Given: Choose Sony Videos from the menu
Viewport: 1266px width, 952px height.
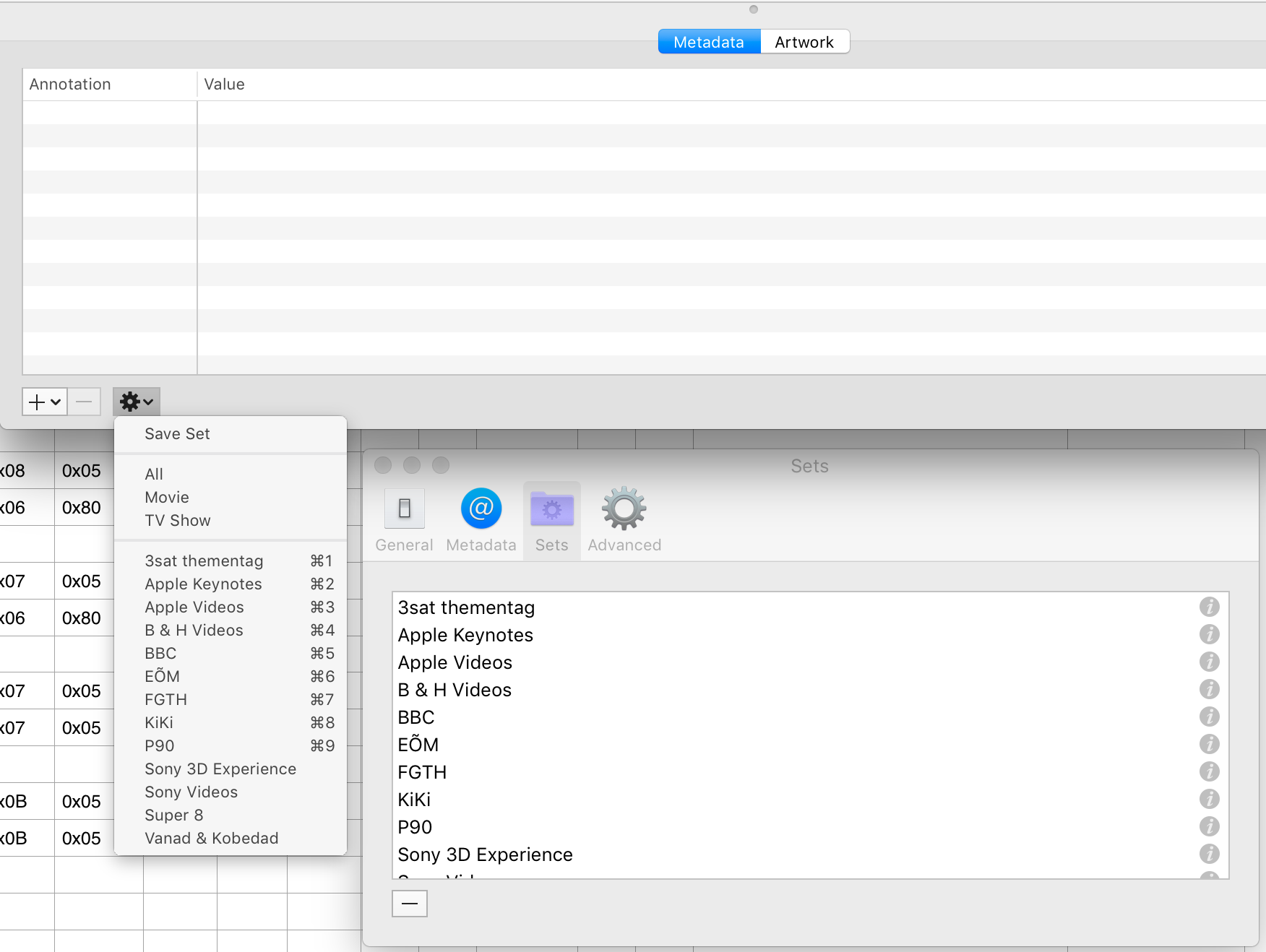Looking at the screenshot, I should point(231,792).
